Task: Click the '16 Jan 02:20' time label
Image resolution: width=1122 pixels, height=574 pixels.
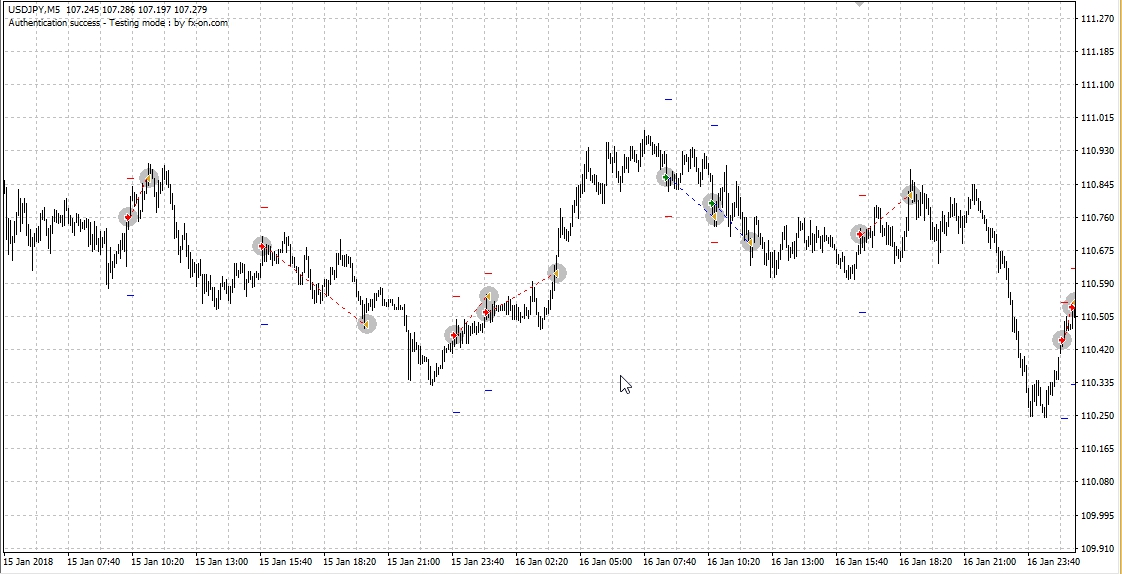Action: point(542,563)
